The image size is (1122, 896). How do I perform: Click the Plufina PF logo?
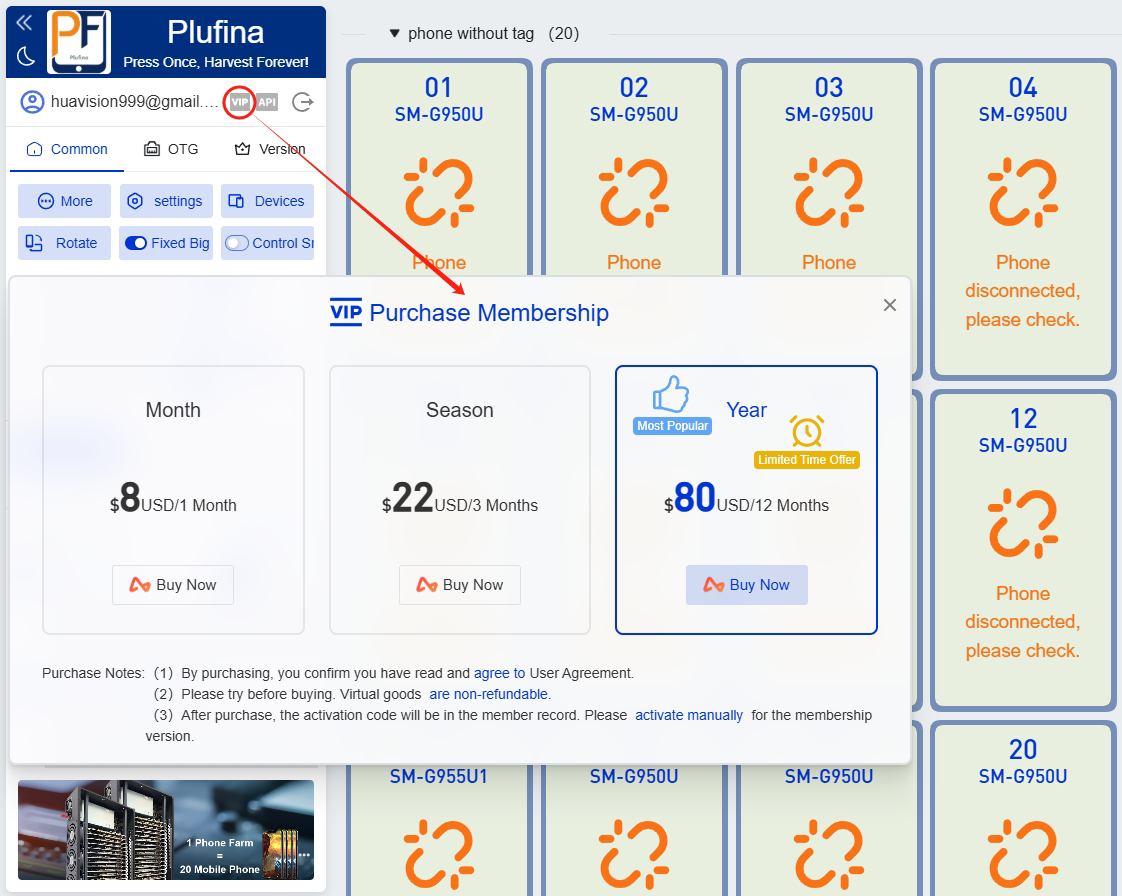[x=79, y=42]
